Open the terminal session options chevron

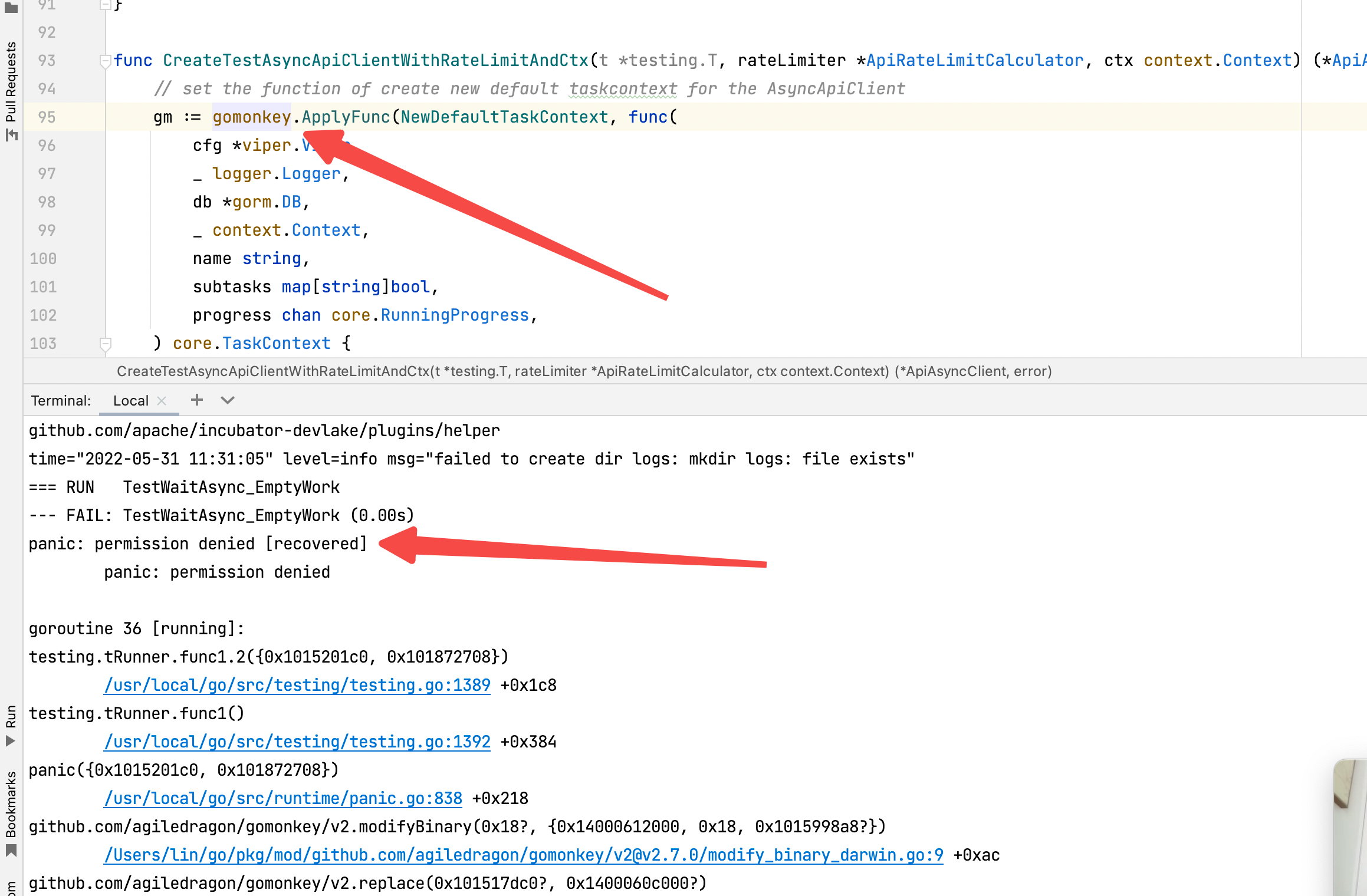tap(228, 400)
